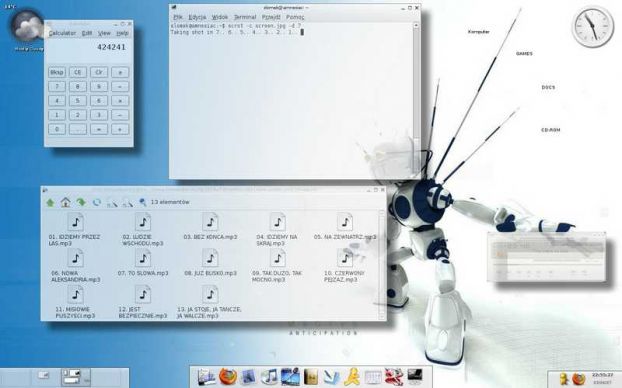Open the music note player in dock

click(x=270, y=376)
